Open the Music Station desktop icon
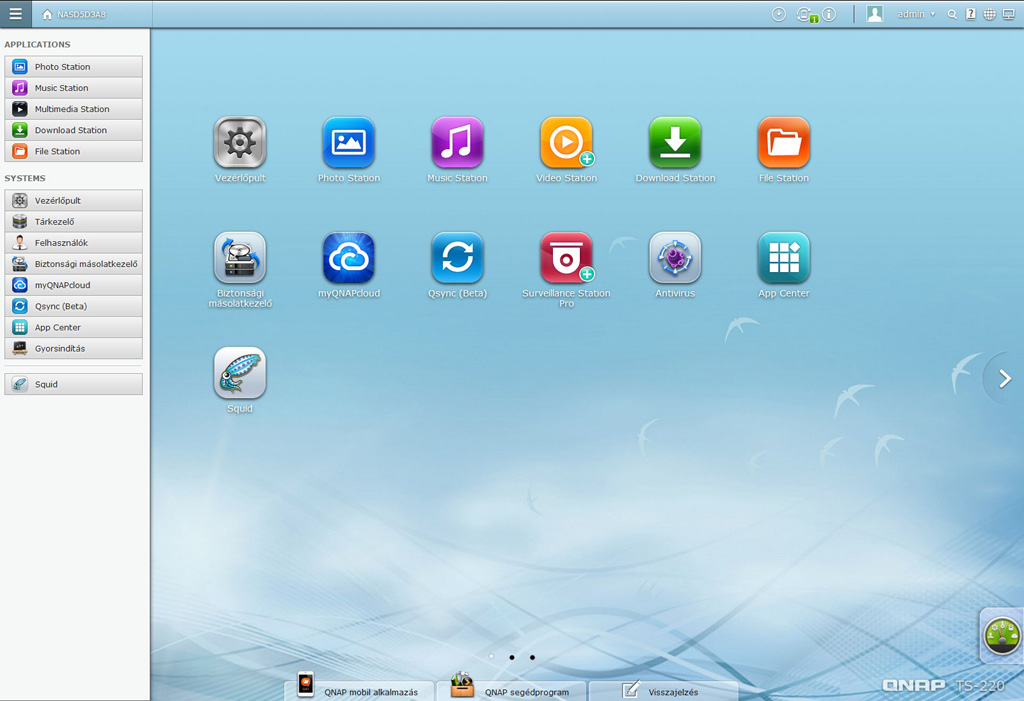The height and width of the screenshot is (701, 1024). (x=457, y=142)
